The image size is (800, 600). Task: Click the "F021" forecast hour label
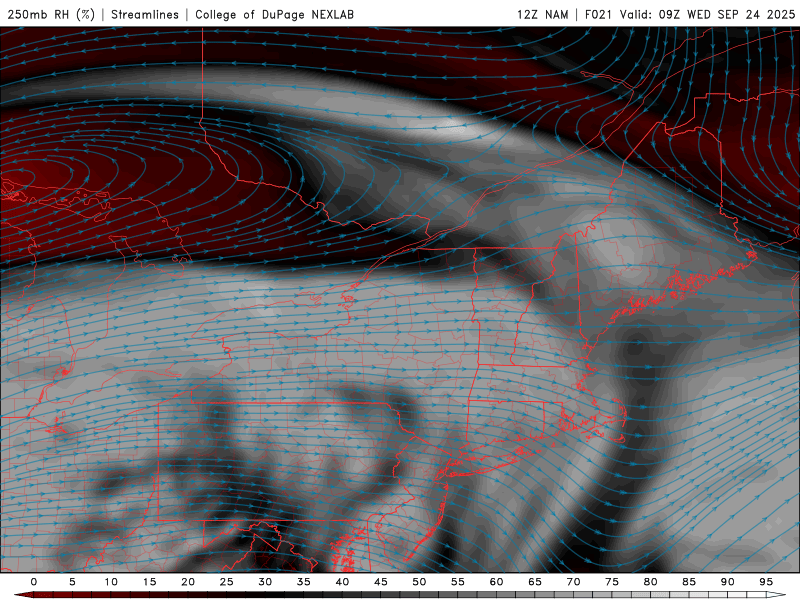[x=598, y=14]
